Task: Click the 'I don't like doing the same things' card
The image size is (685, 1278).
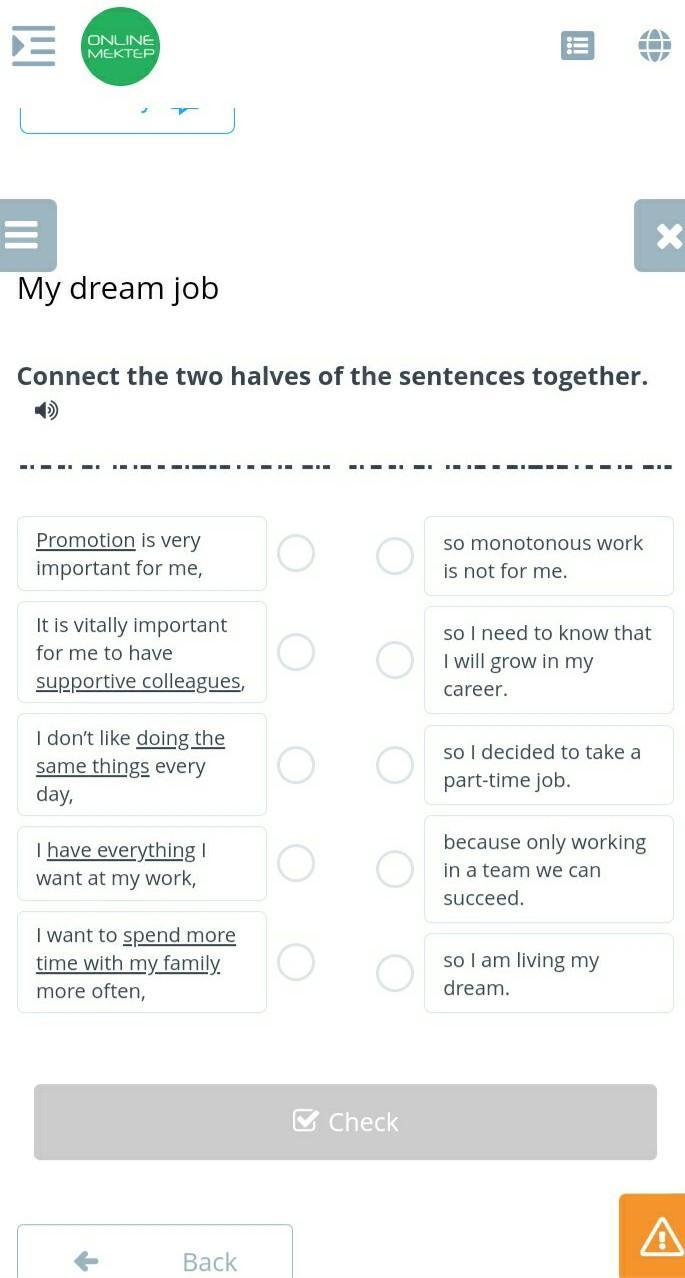Action: coord(141,765)
